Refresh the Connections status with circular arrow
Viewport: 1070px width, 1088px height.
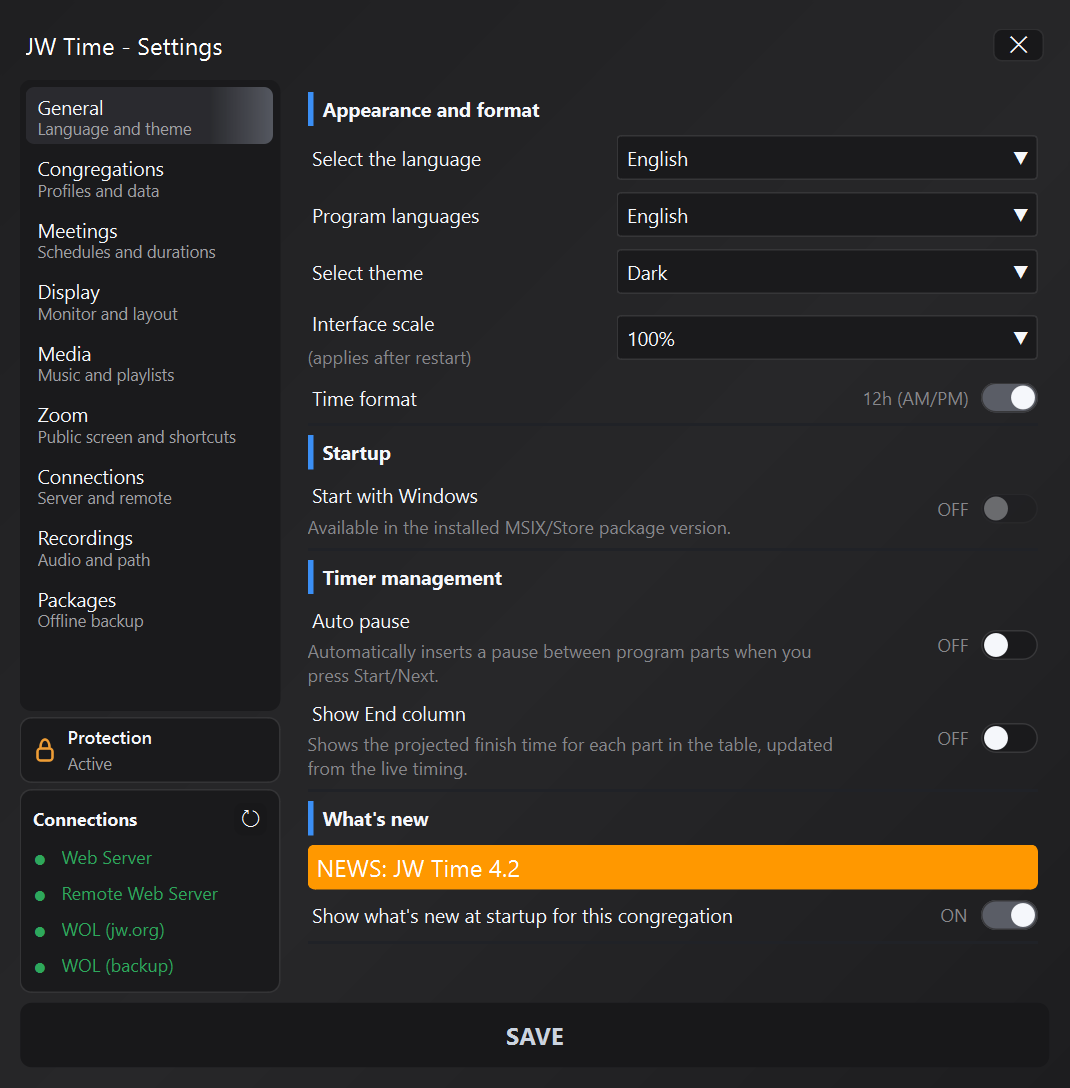[x=250, y=819]
